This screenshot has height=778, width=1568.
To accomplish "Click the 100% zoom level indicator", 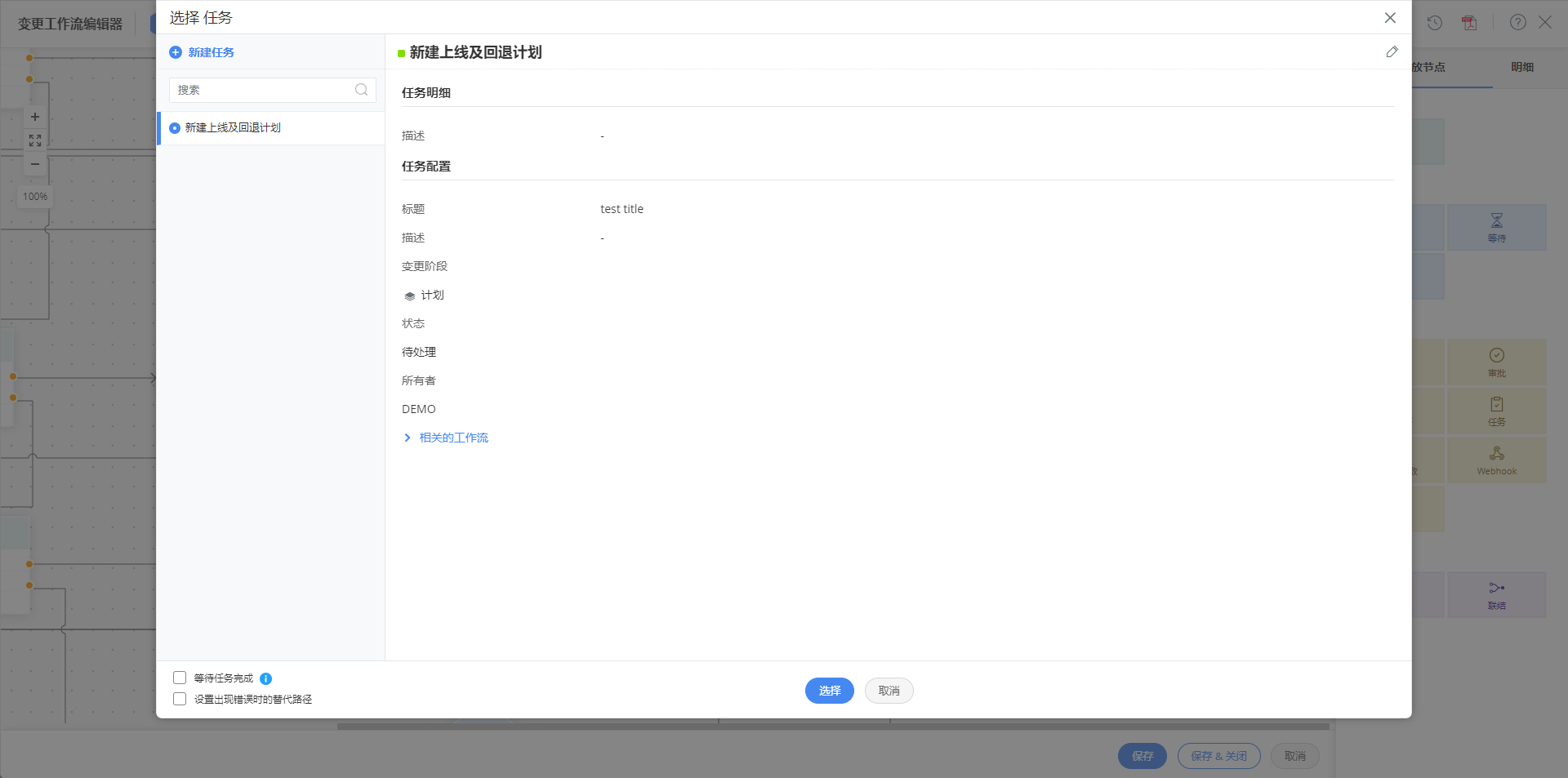I will tap(35, 197).
